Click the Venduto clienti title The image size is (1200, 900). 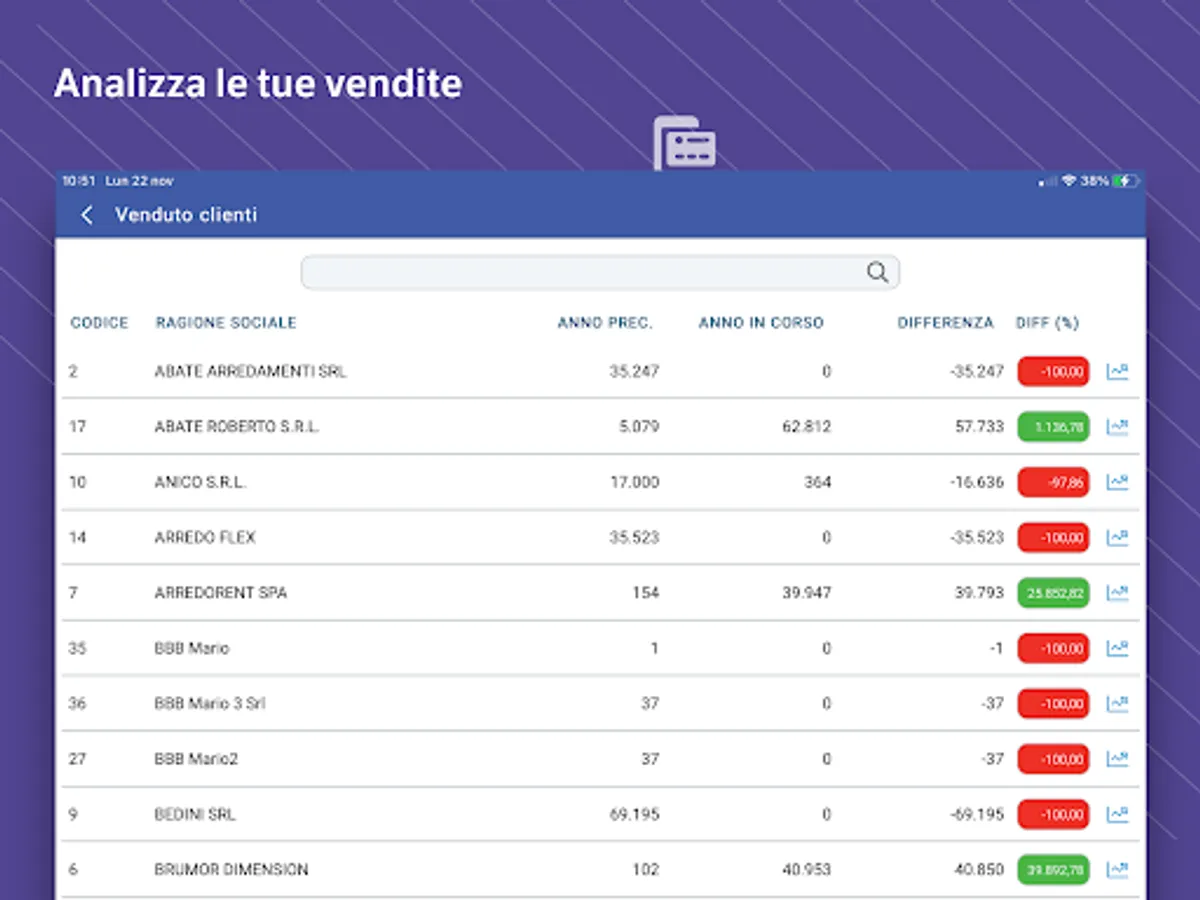tap(186, 215)
